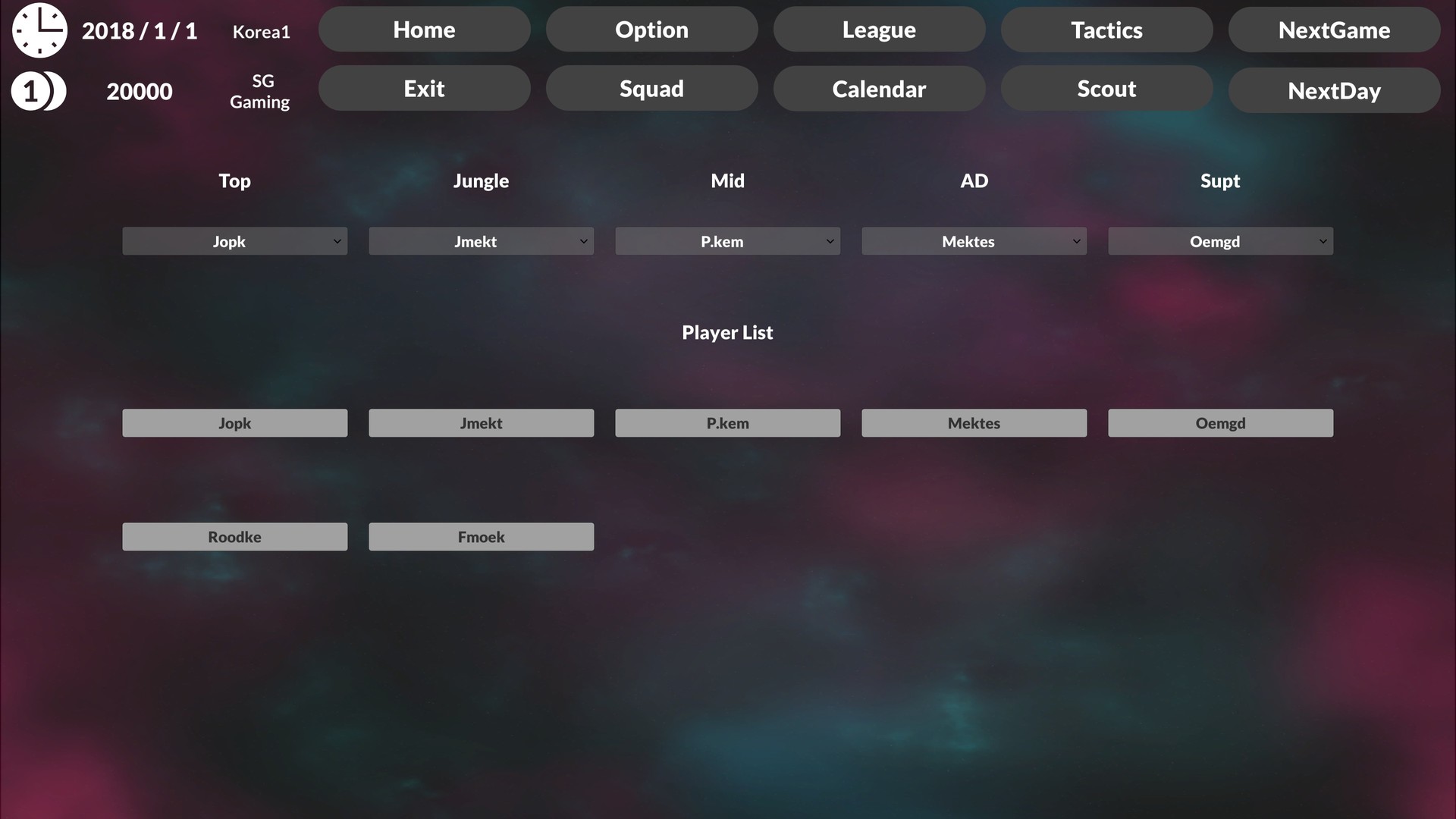1456x819 pixels.
Task: Select the Tactics option
Action: coord(1106,29)
